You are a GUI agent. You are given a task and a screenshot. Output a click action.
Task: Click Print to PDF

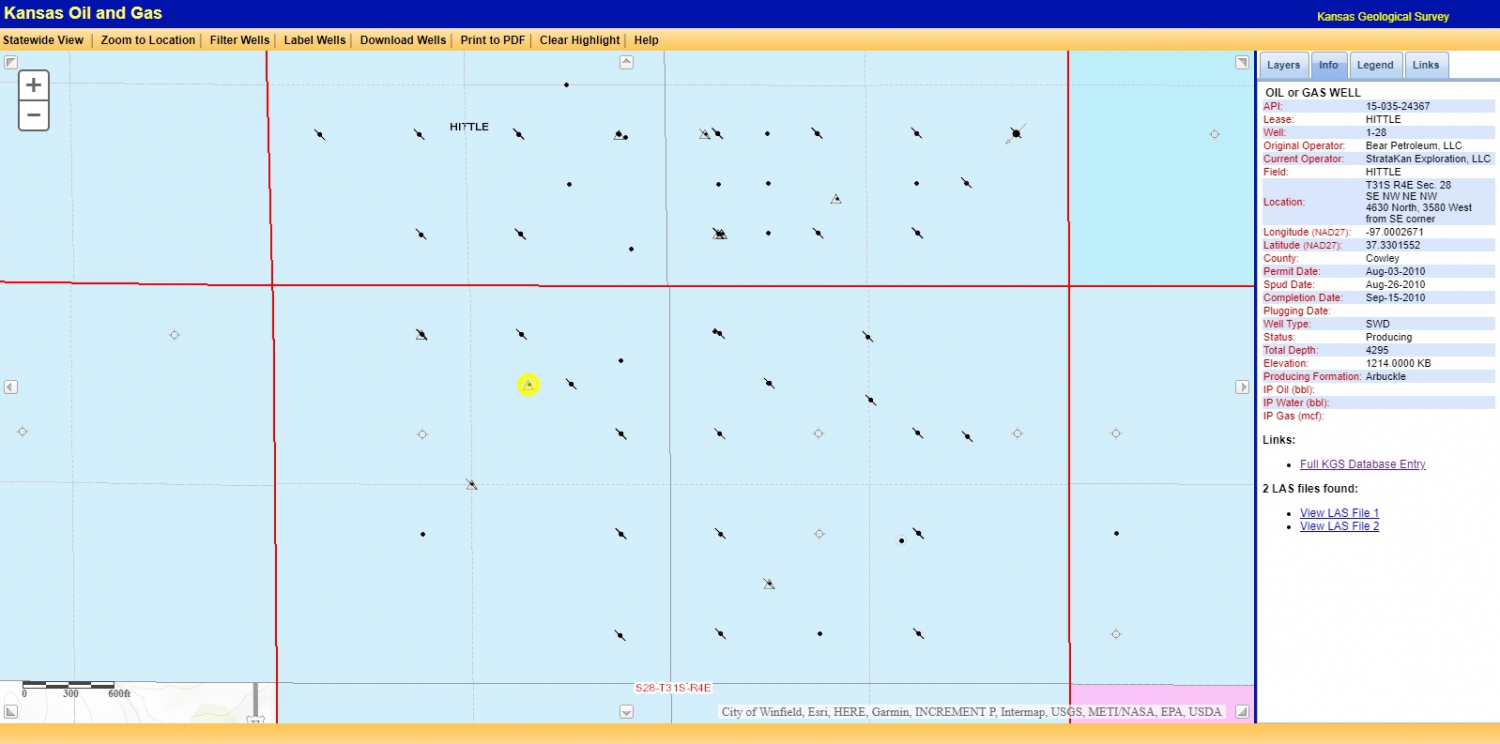pos(492,40)
